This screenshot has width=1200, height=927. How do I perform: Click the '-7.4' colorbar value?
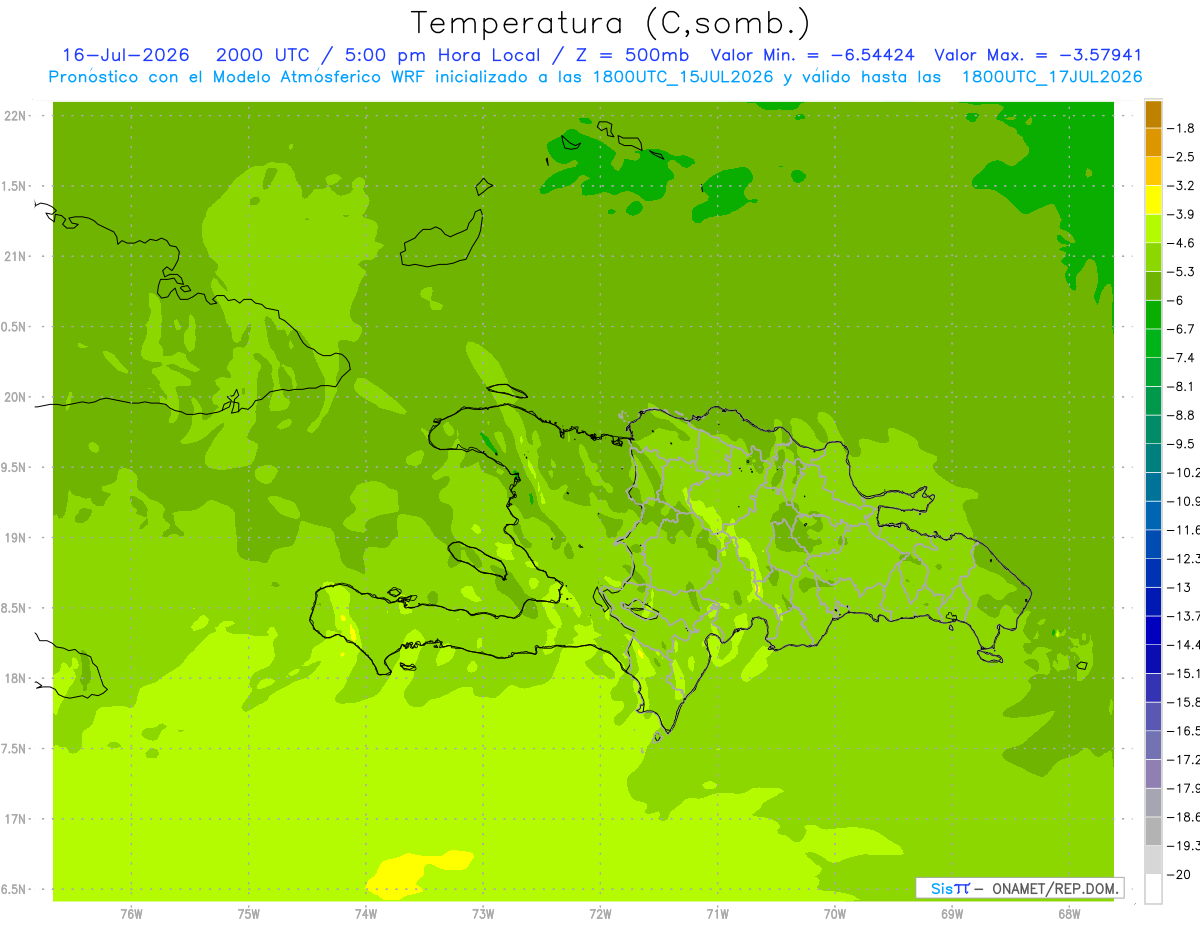tap(1181, 358)
